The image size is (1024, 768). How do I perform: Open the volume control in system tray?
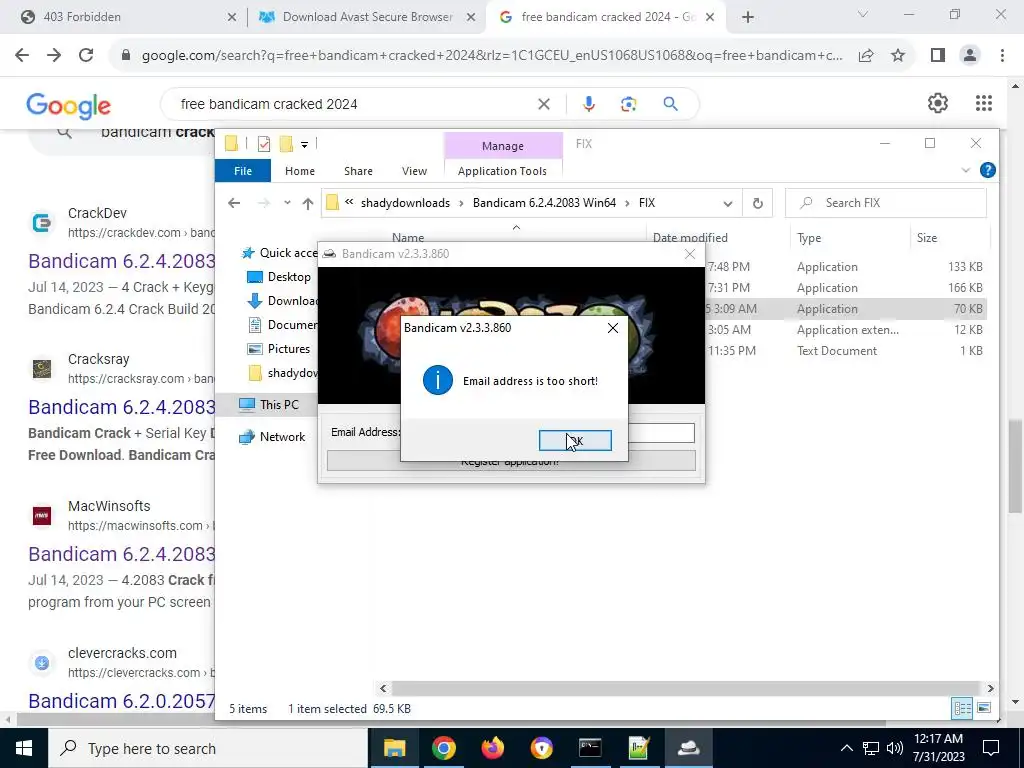pyautogui.click(x=895, y=748)
